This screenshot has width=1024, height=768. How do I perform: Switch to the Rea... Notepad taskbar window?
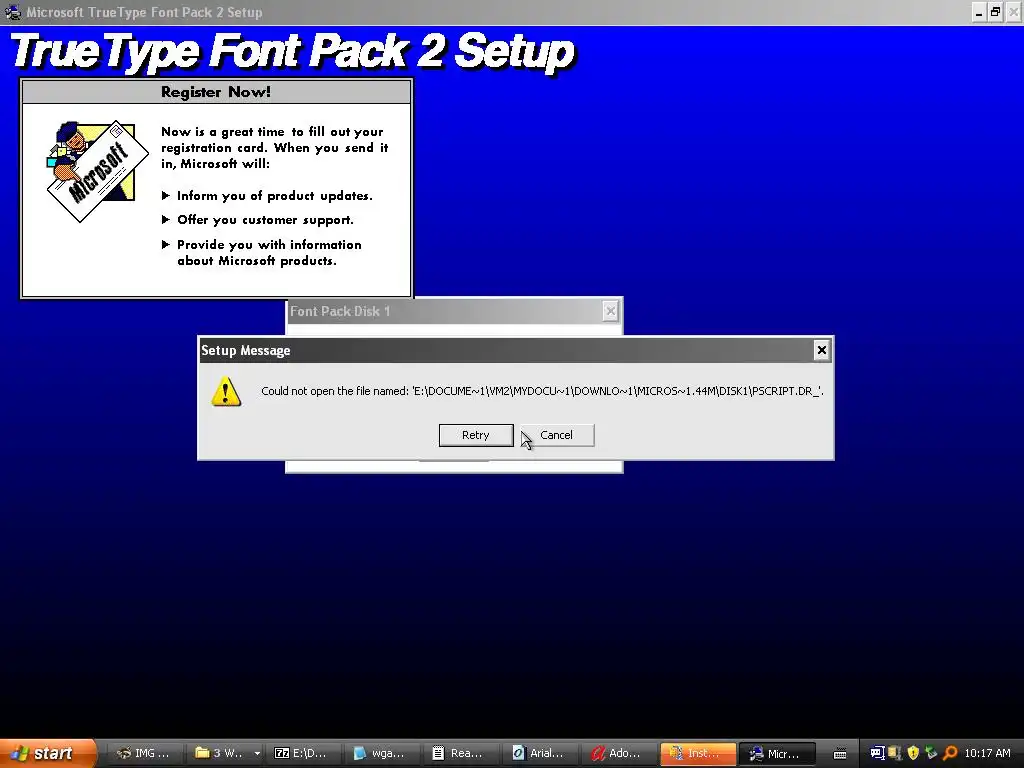coord(462,753)
